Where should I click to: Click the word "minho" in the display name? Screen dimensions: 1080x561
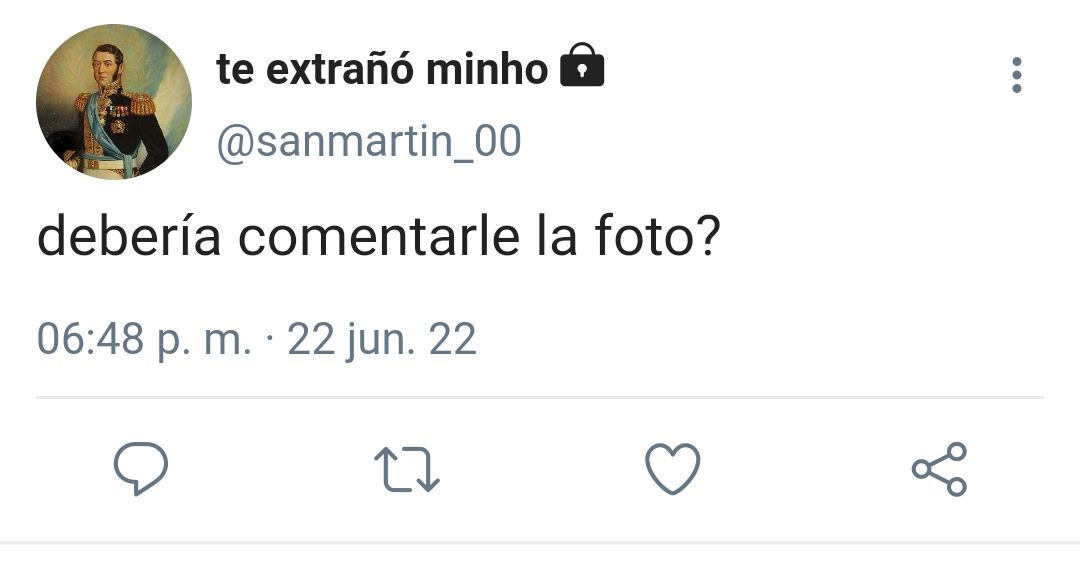[487, 70]
